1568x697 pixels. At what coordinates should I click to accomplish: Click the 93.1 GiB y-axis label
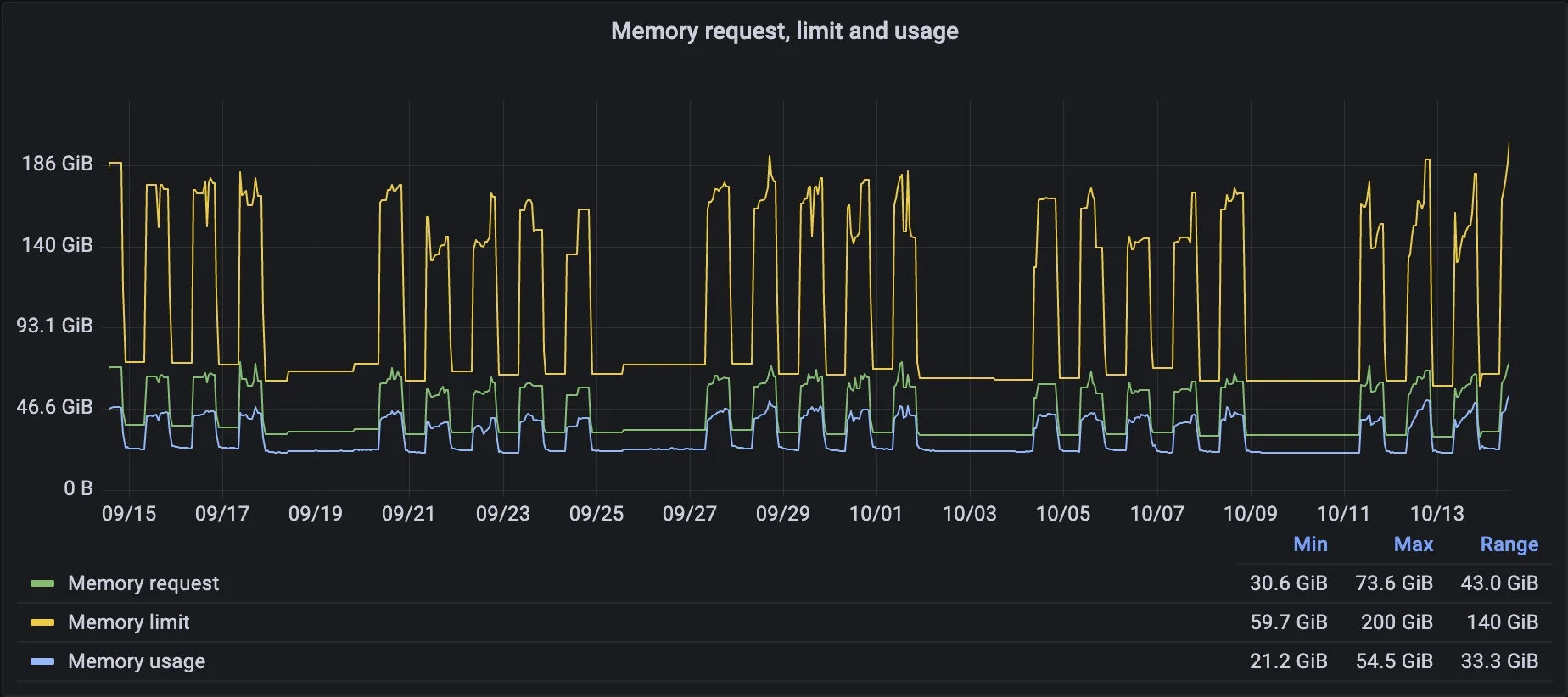pyautogui.click(x=54, y=326)
